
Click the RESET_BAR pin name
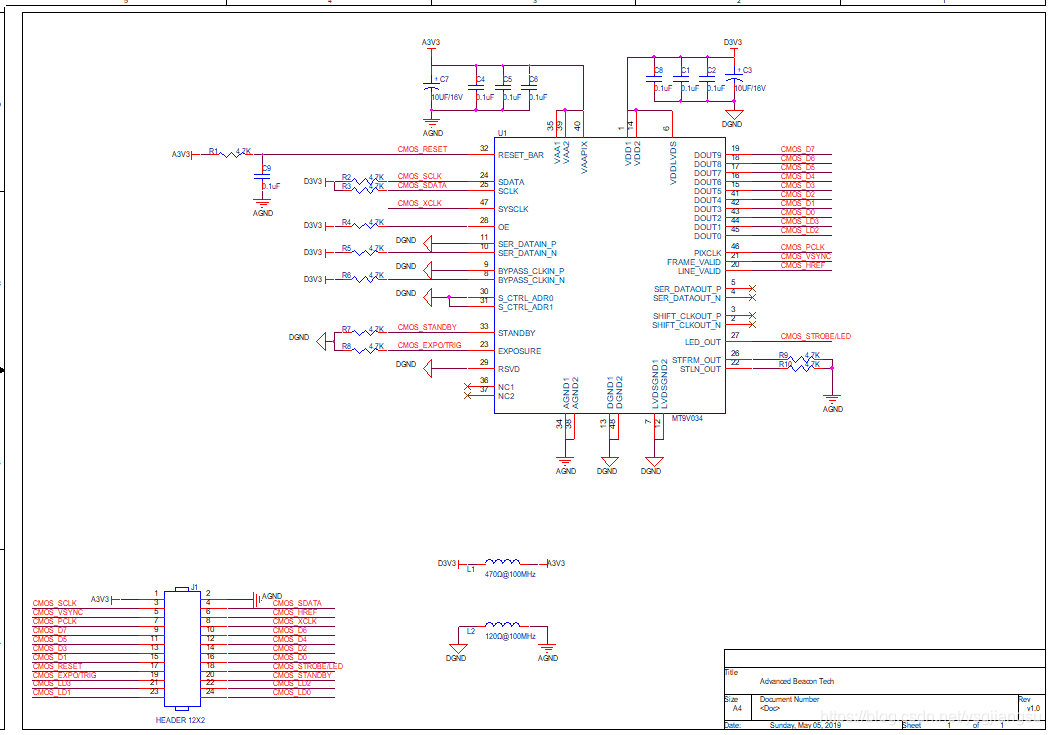520,155
